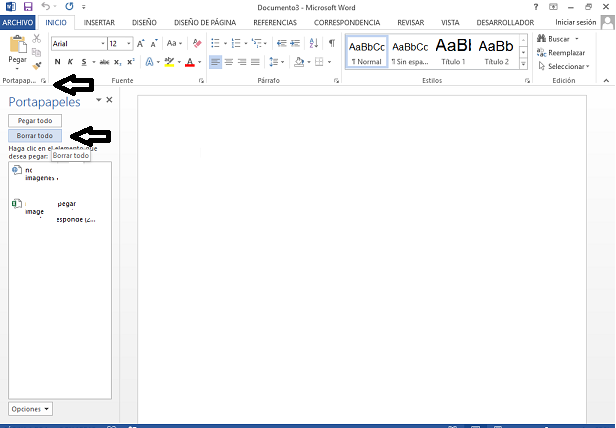Click the increase indent icon
616x428 pixels.
[295, 43]
